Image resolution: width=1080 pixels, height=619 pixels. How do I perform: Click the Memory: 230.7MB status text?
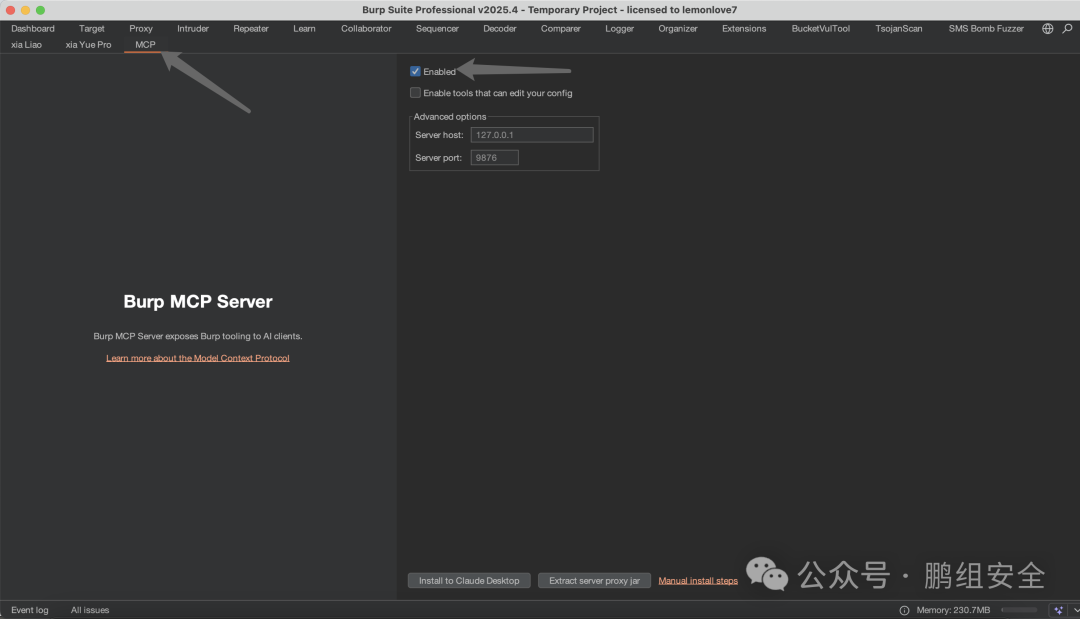[953, 610]
